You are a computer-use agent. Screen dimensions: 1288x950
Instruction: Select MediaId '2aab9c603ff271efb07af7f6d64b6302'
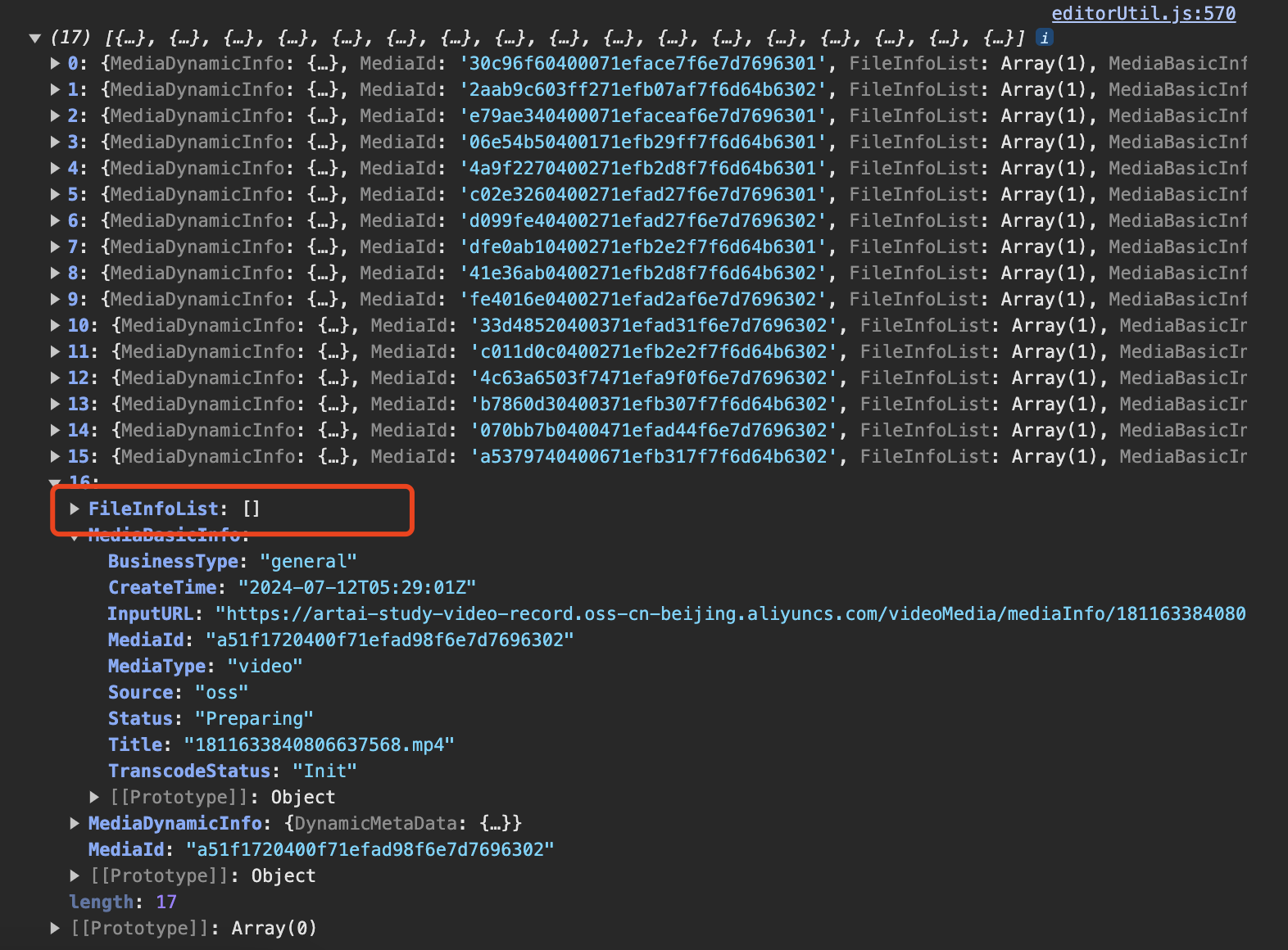[x=642, y=89]
